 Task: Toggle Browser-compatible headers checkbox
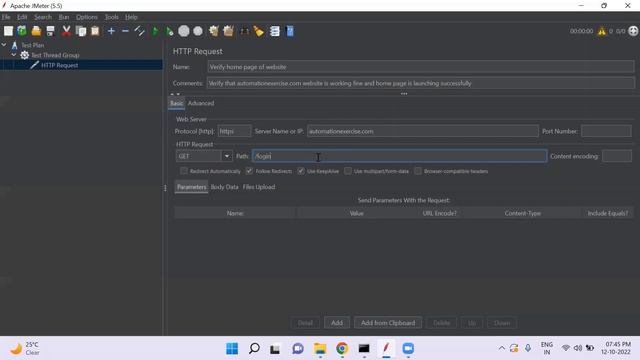click(x=418, y=171)
